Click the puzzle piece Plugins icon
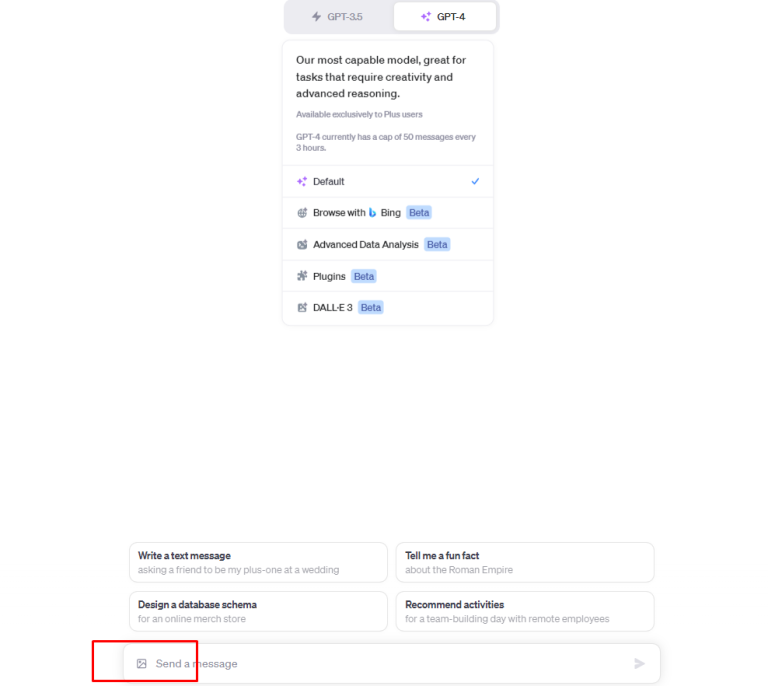768x686 pixels. point(302,276)
